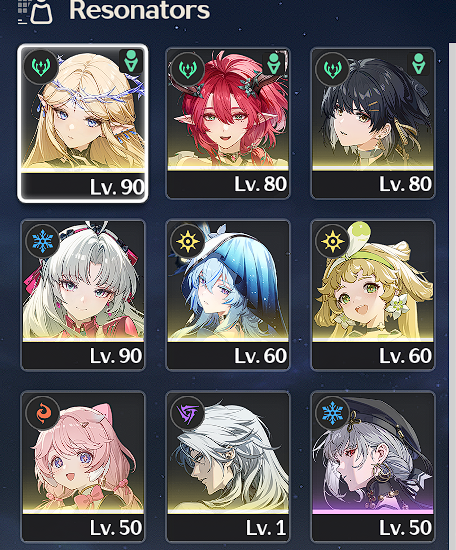Click the Spectro sun icon on blonde girl card
The image size is (456, 550).
coord(332,241)
